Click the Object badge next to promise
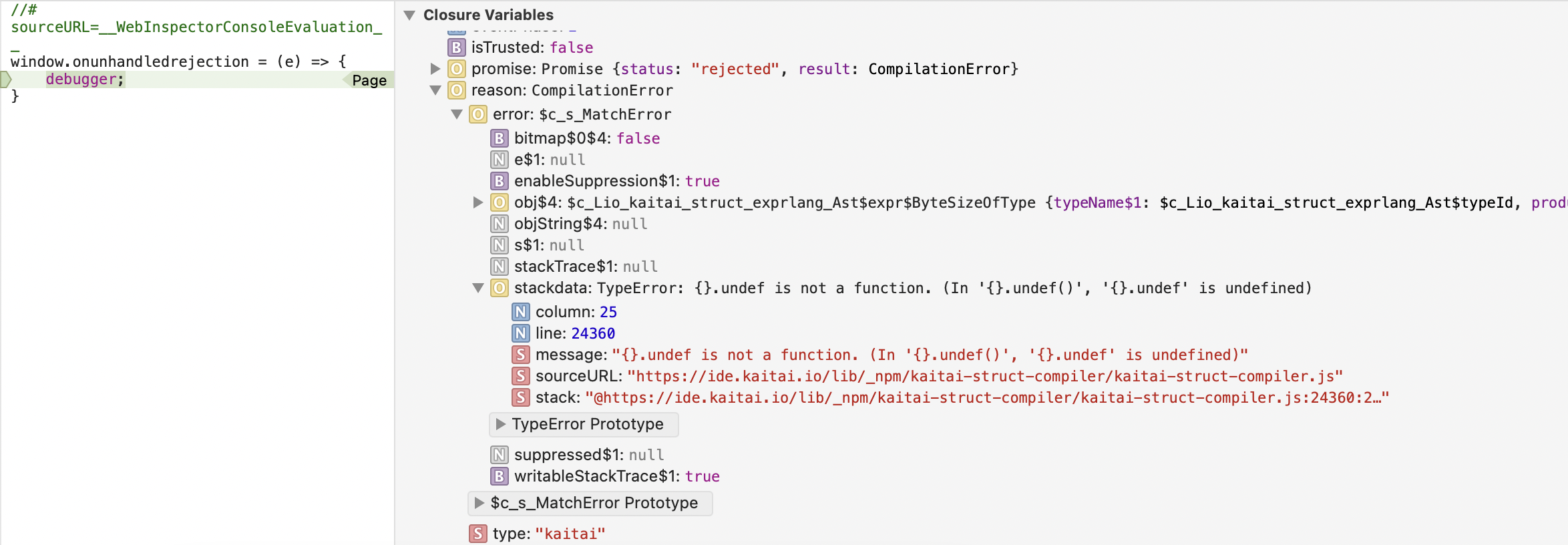Screen dimensions: 1568x545 (x=457, y=69)
